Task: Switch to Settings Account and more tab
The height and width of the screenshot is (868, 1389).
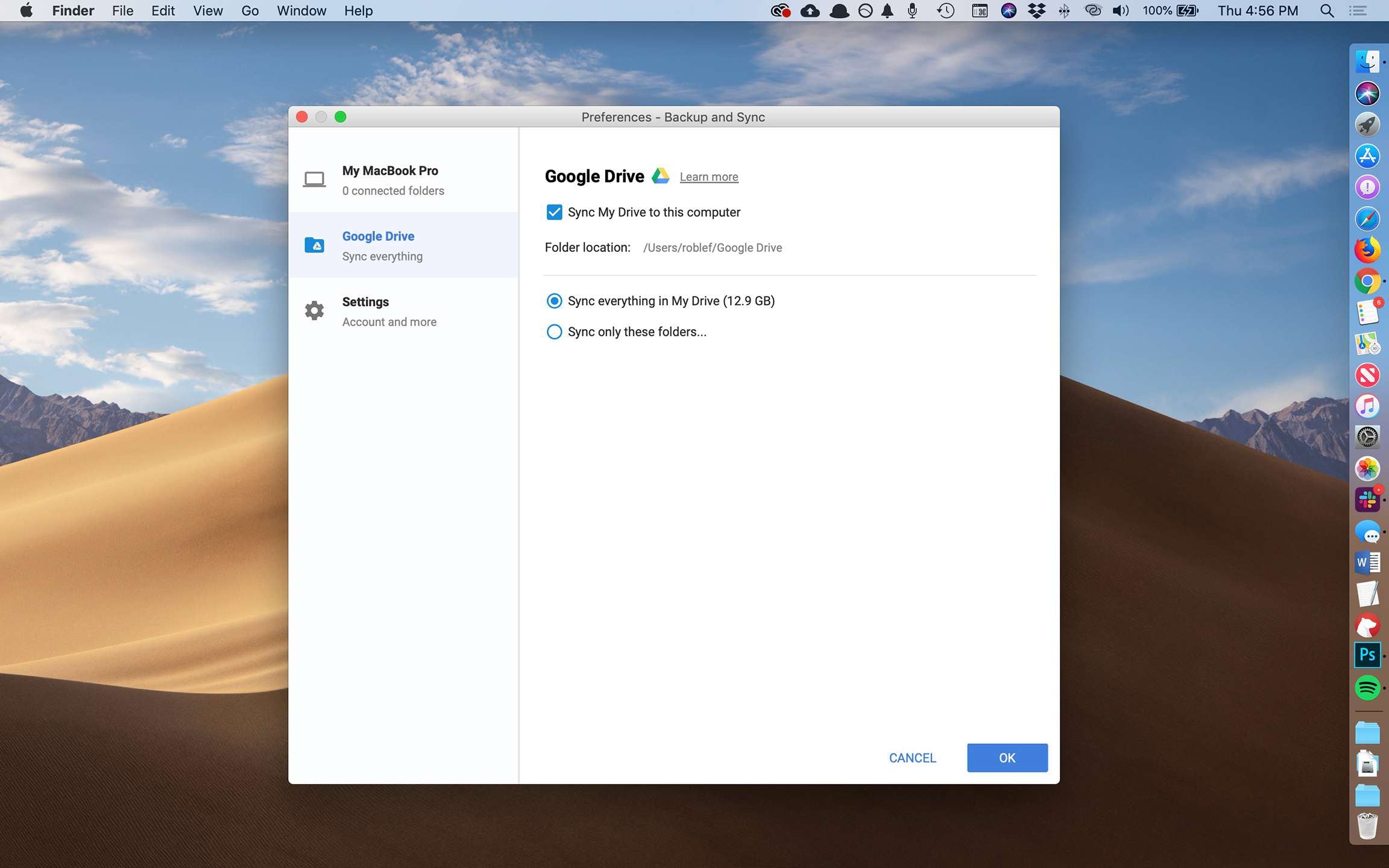Action: 389,311
